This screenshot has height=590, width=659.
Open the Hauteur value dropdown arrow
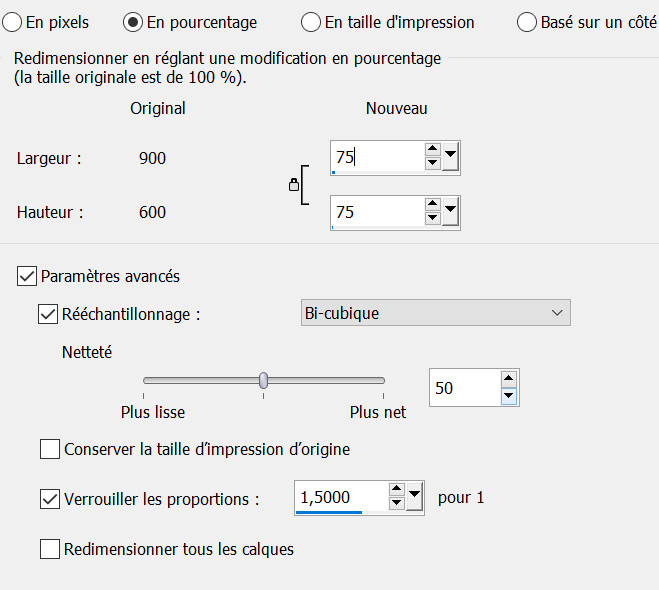tap(450, 211)
